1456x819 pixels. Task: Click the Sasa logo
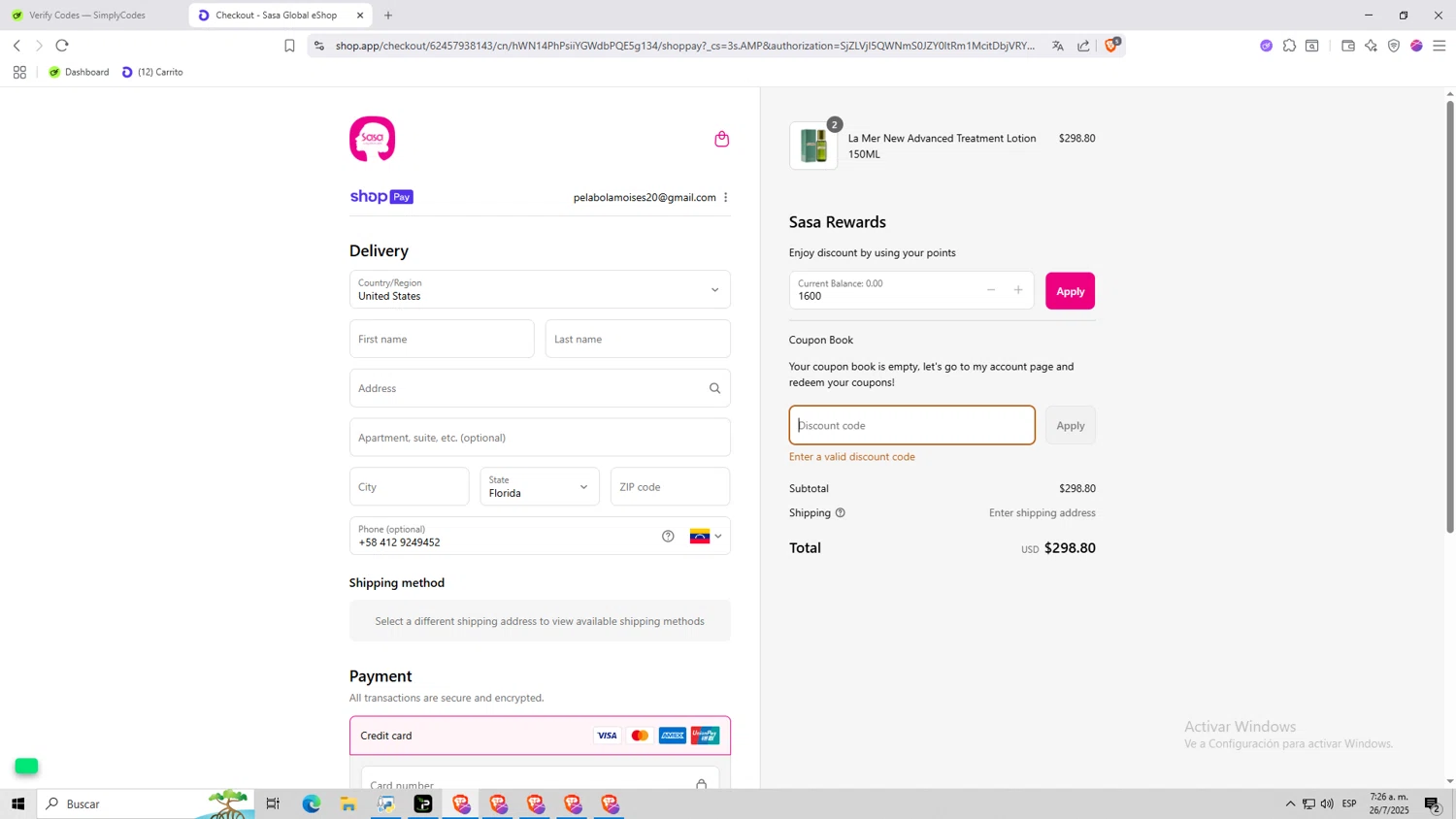373,139
